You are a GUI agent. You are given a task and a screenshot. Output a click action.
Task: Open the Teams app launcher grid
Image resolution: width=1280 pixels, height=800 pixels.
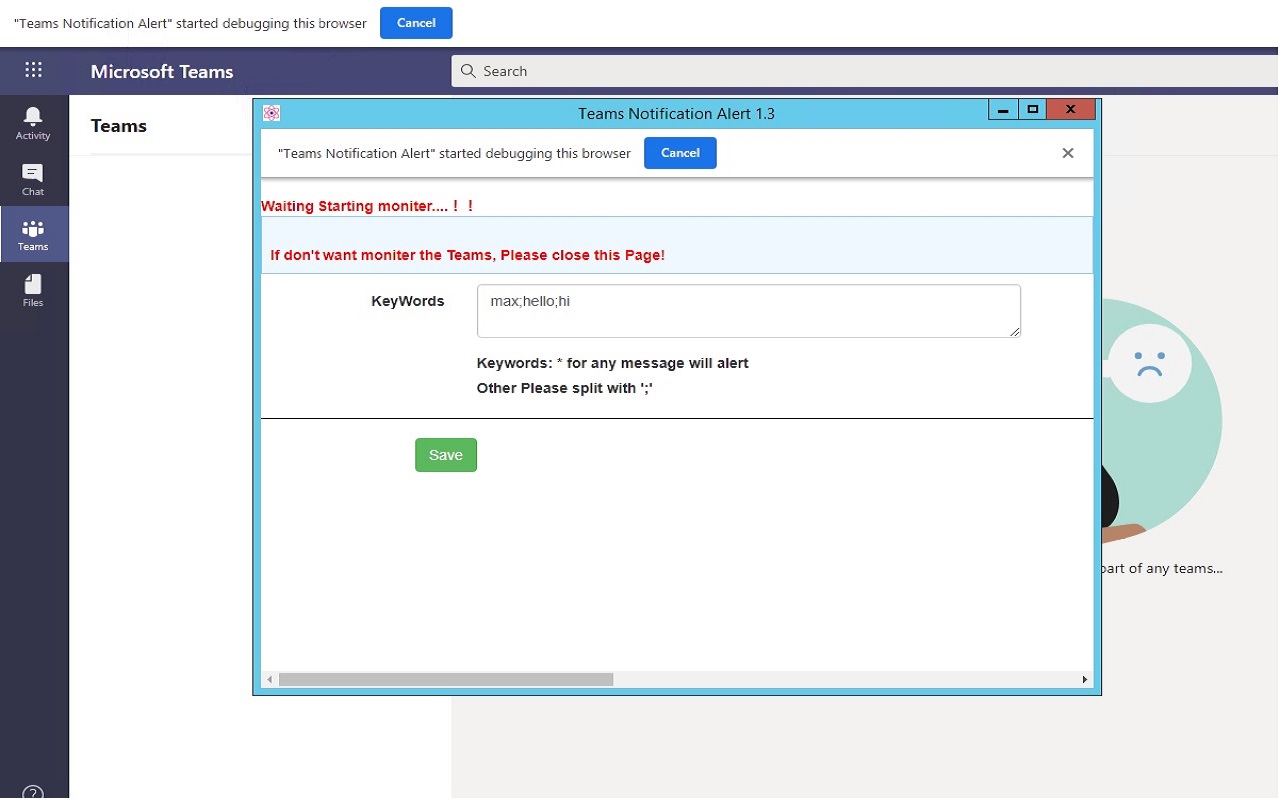click(33, 70)
